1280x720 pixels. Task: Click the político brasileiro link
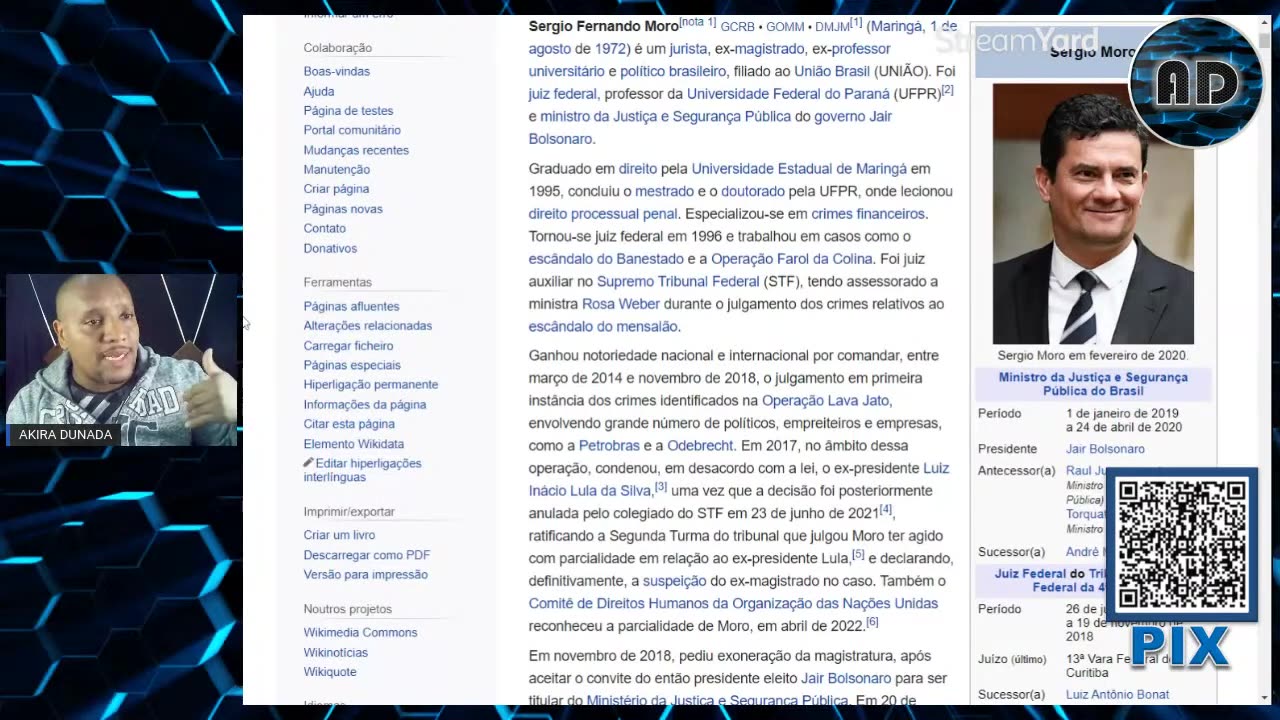(x=673, y=71)
